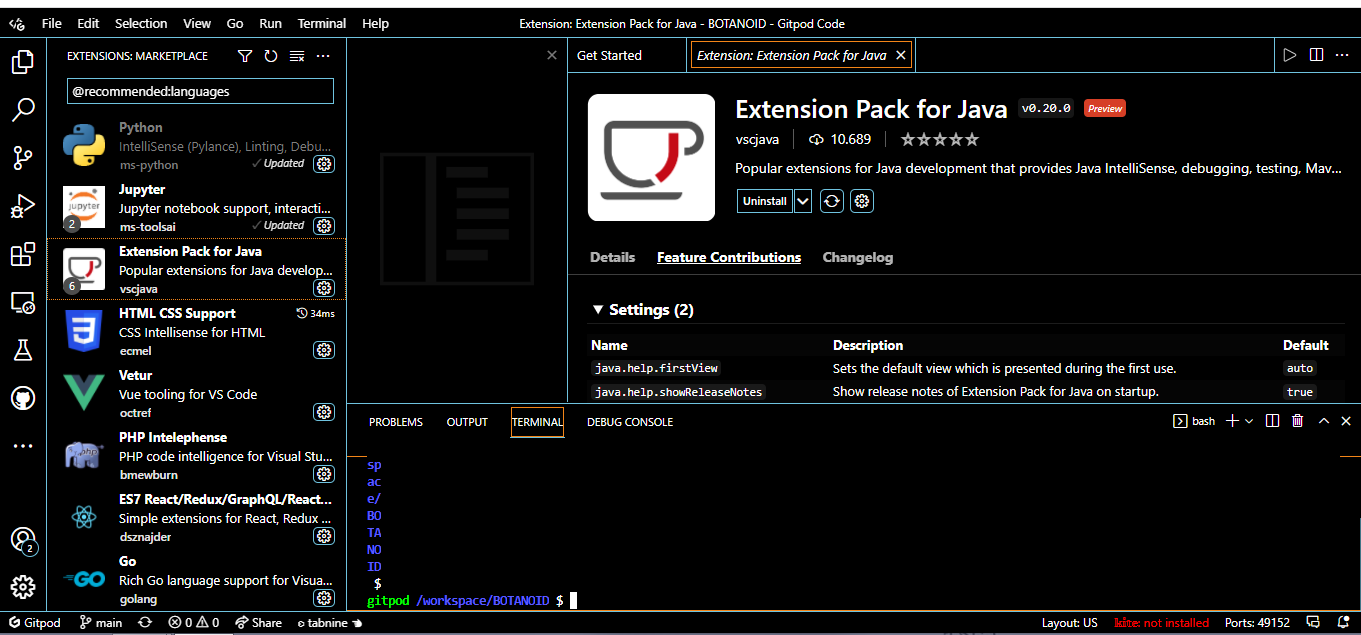The width and height of the screenshot is (1361, 635).
Task: Open the File menu
Action: [52, 23]
